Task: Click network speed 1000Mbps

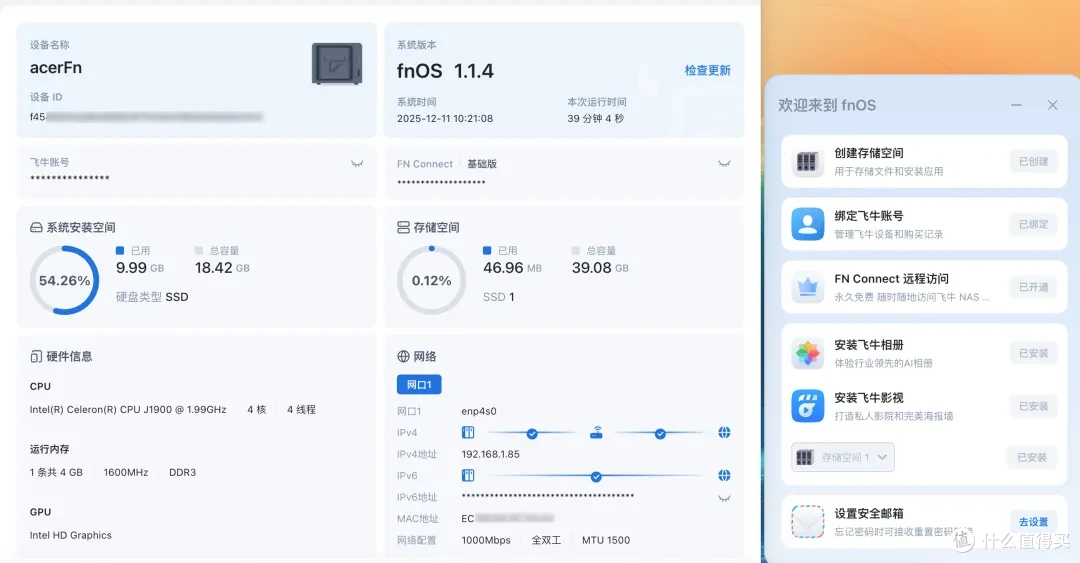Action: pyautogui.click(x=486, y=540)
